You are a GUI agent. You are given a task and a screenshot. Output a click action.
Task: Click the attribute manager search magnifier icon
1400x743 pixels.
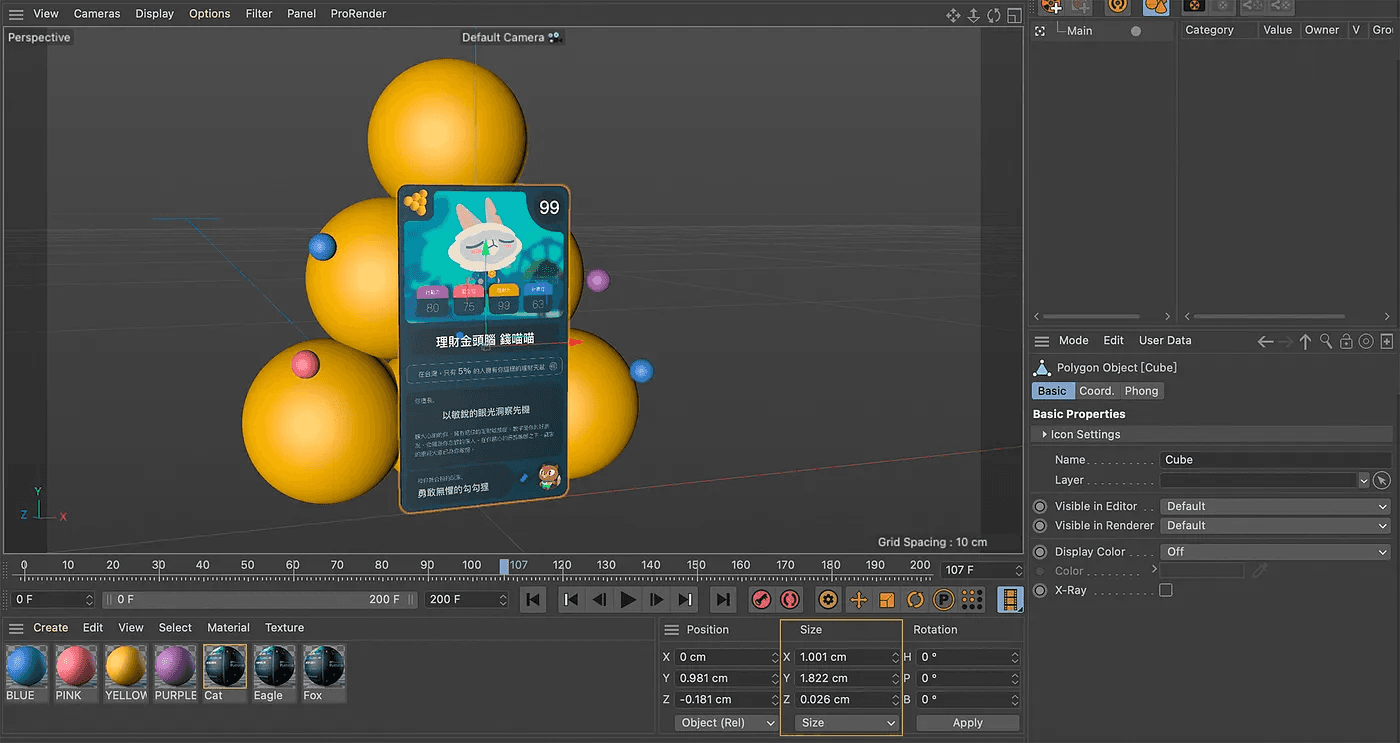[x=1326, y=341]
